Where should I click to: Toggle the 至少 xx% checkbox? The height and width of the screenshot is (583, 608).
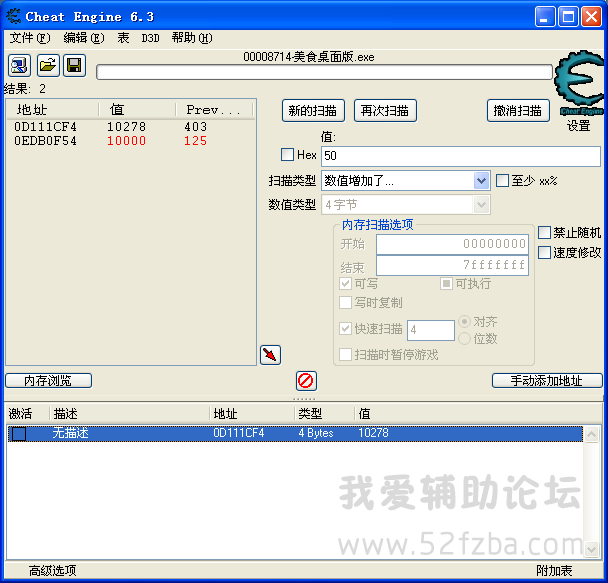[503, 181]
